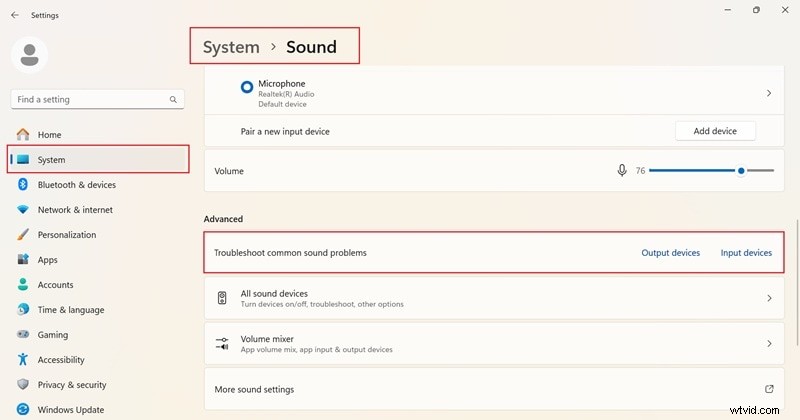This screenshot has height=420, width=800.
Task: Open the Gaming settings section
Action: click(x=52, y=335)
